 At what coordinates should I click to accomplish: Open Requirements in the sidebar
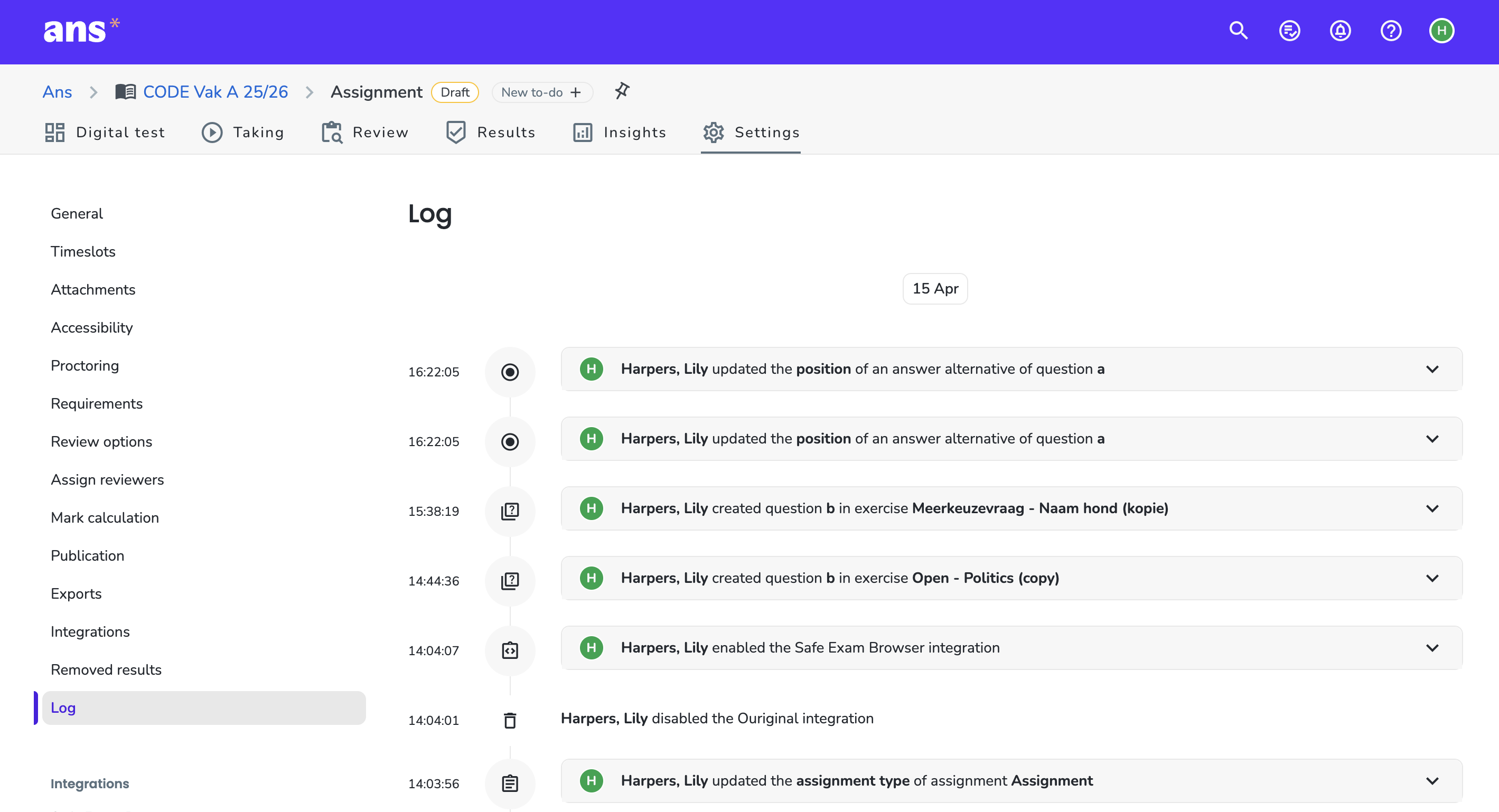pyautogui.click(x=97, y=404)
